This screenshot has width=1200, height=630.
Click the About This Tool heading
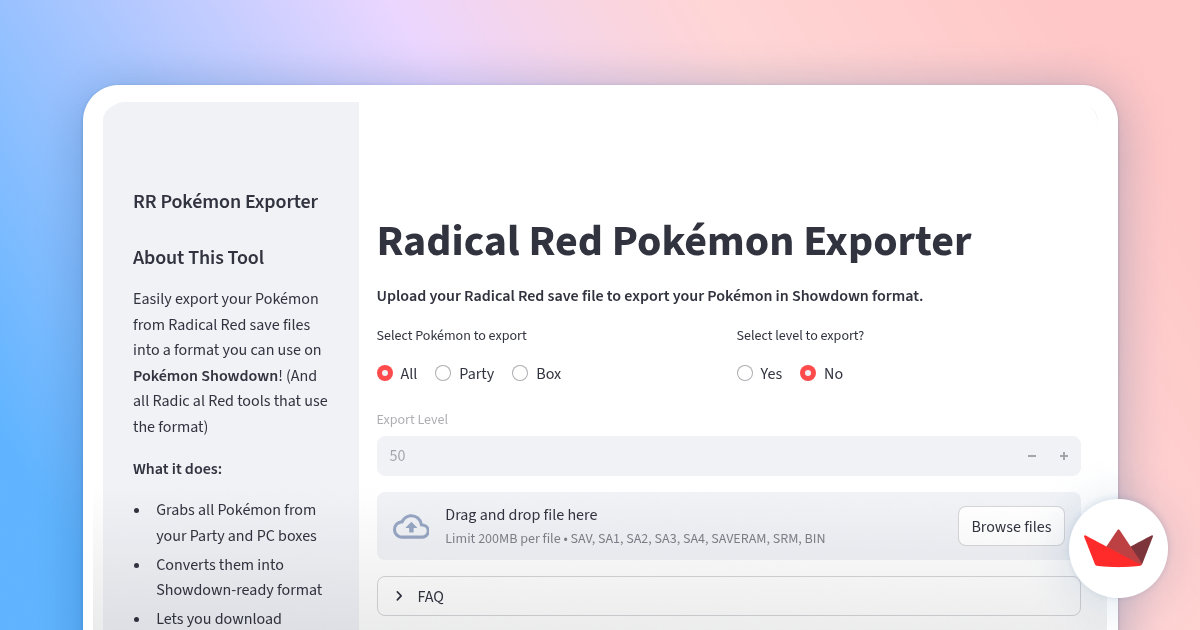[x=198, y=257]
